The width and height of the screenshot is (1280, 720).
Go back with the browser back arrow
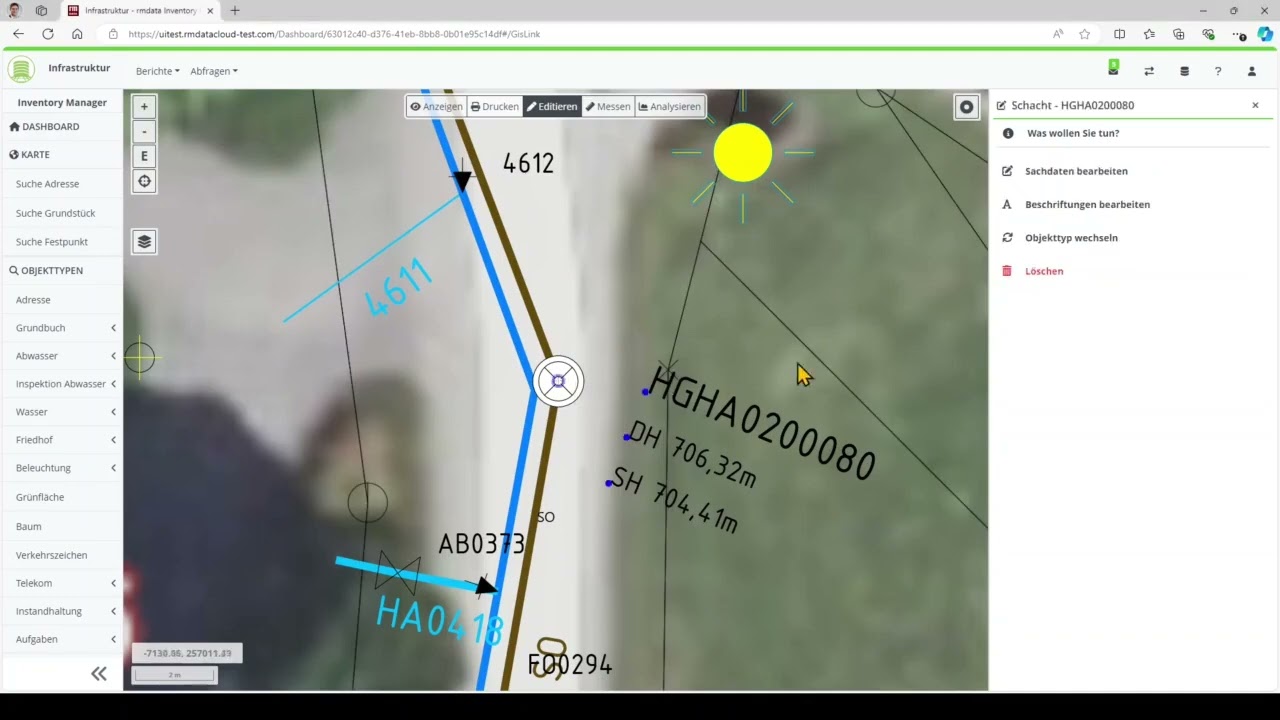18,34
